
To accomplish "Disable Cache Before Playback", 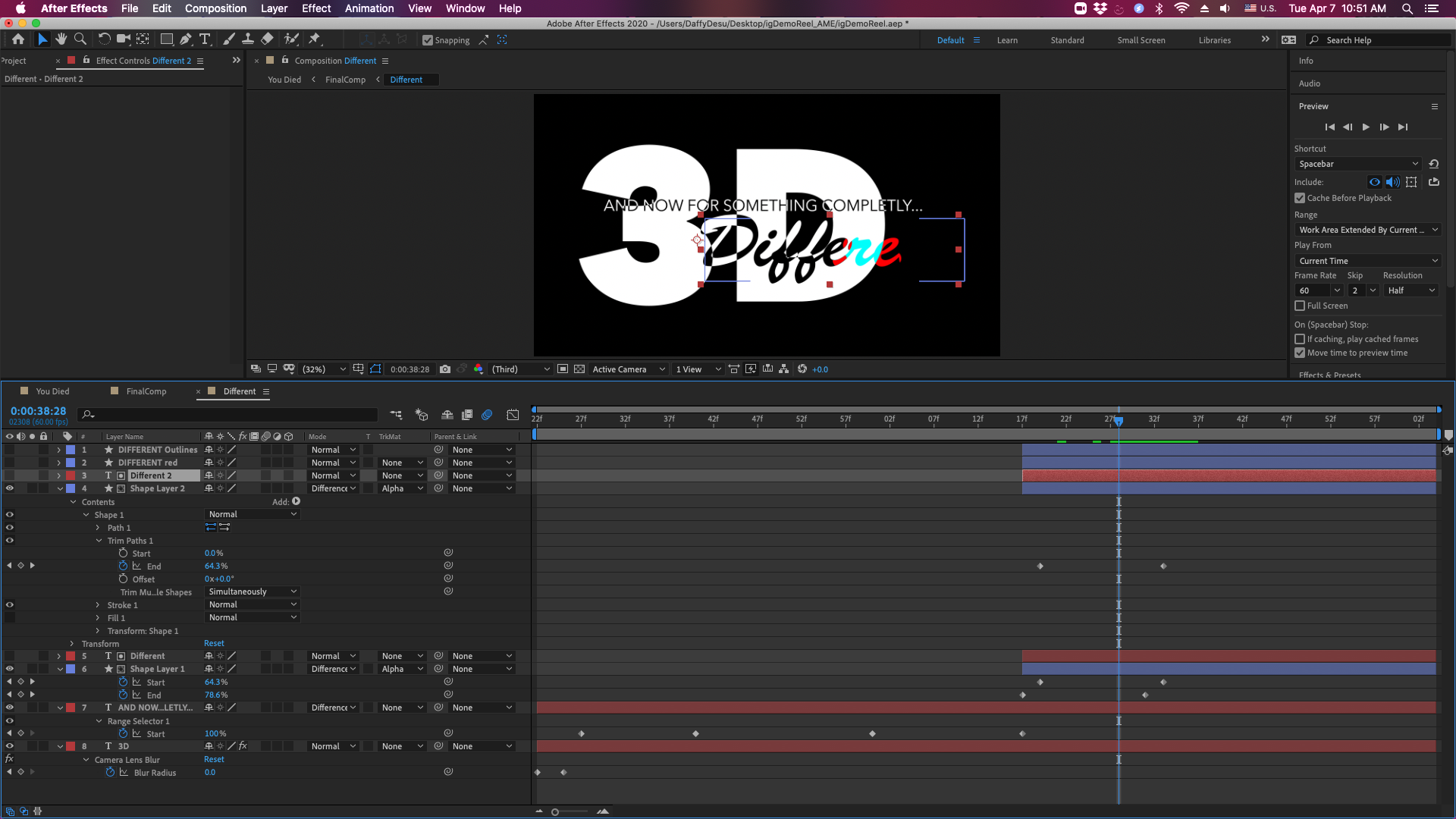I will click(1300, 198).
